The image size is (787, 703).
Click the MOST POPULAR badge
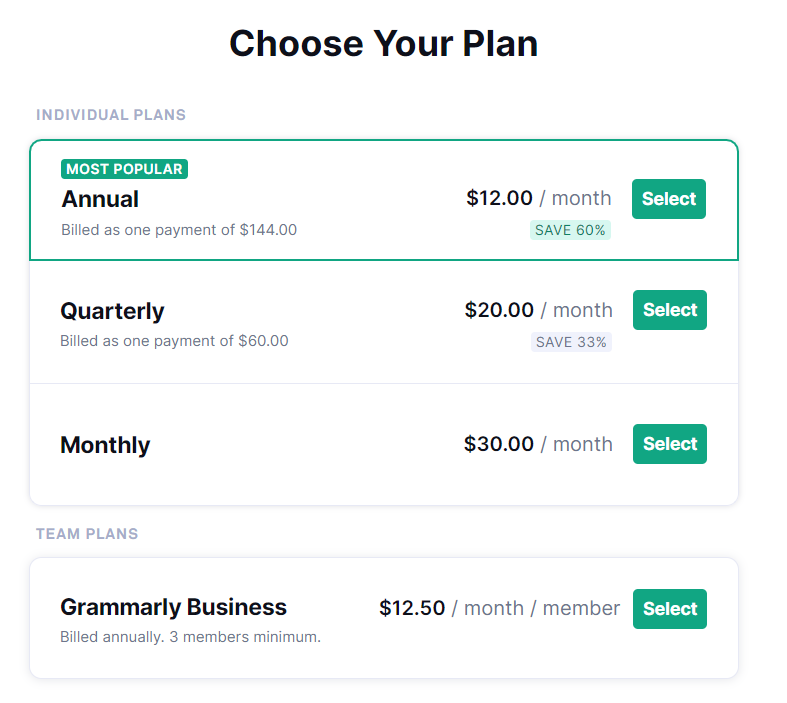(124, 169)
